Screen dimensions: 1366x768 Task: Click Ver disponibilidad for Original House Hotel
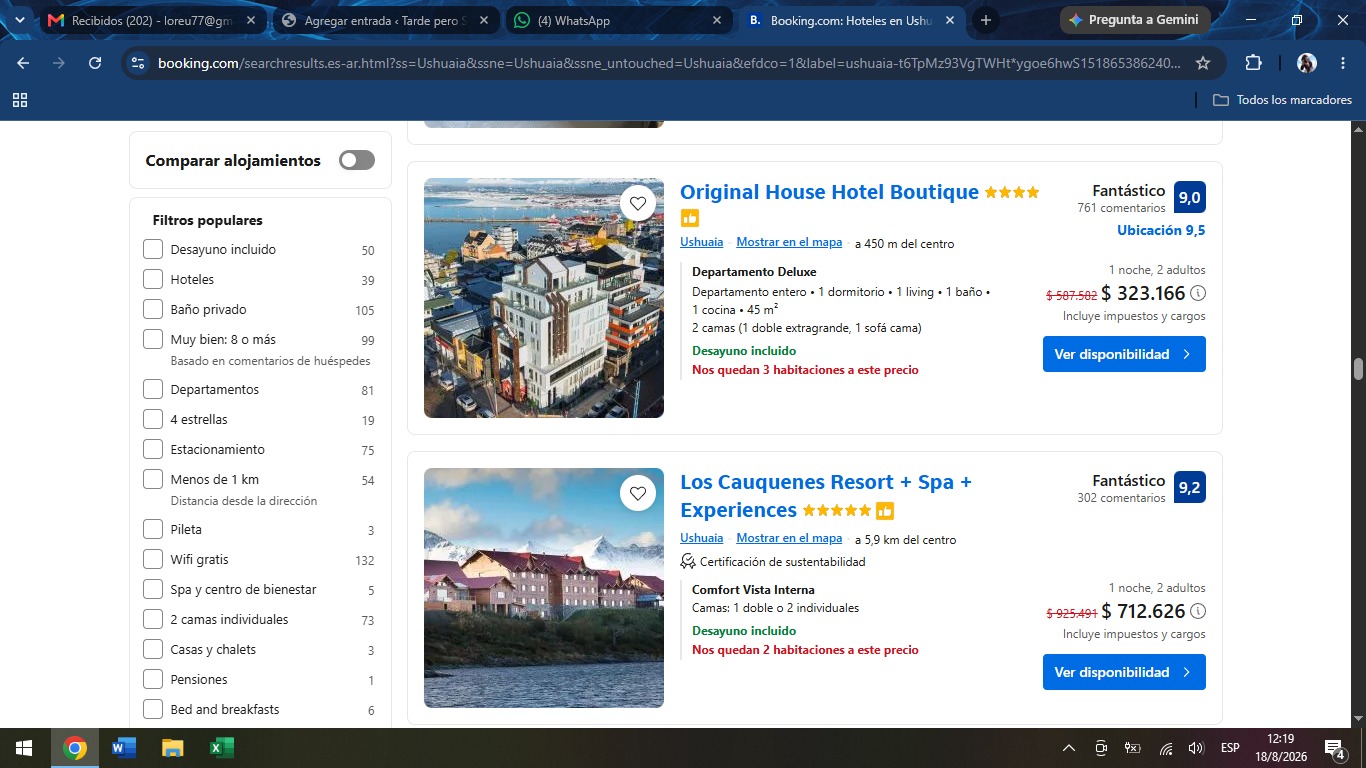pos(1124,354)
